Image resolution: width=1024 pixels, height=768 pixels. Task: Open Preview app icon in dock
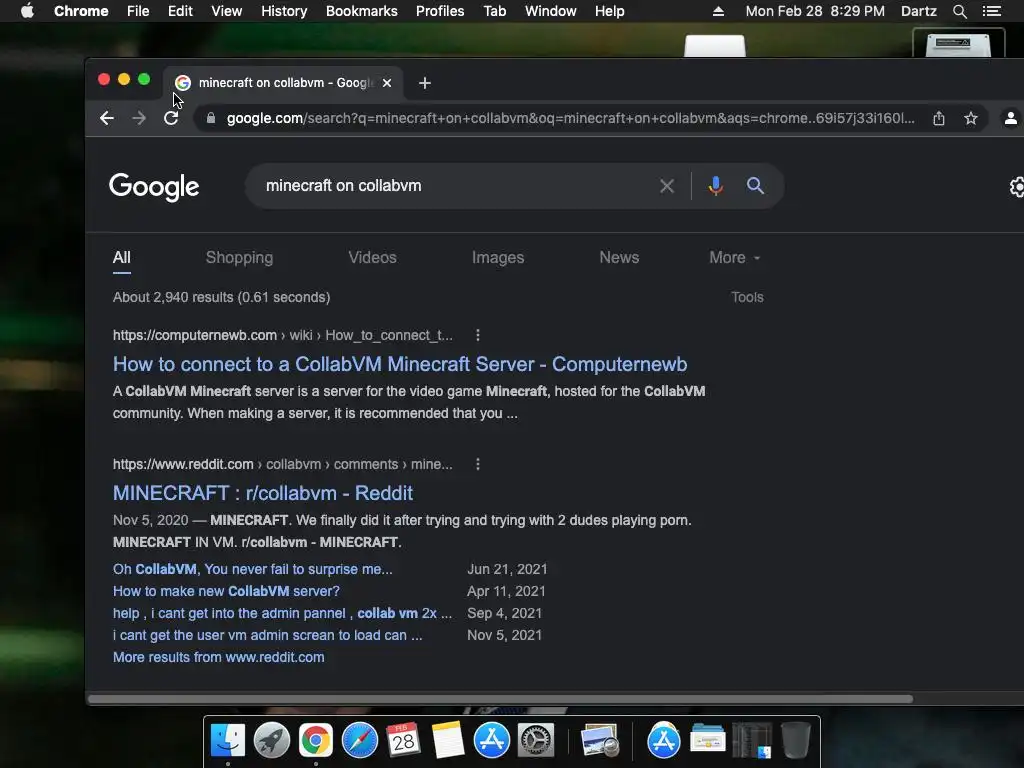click(600, 741)
